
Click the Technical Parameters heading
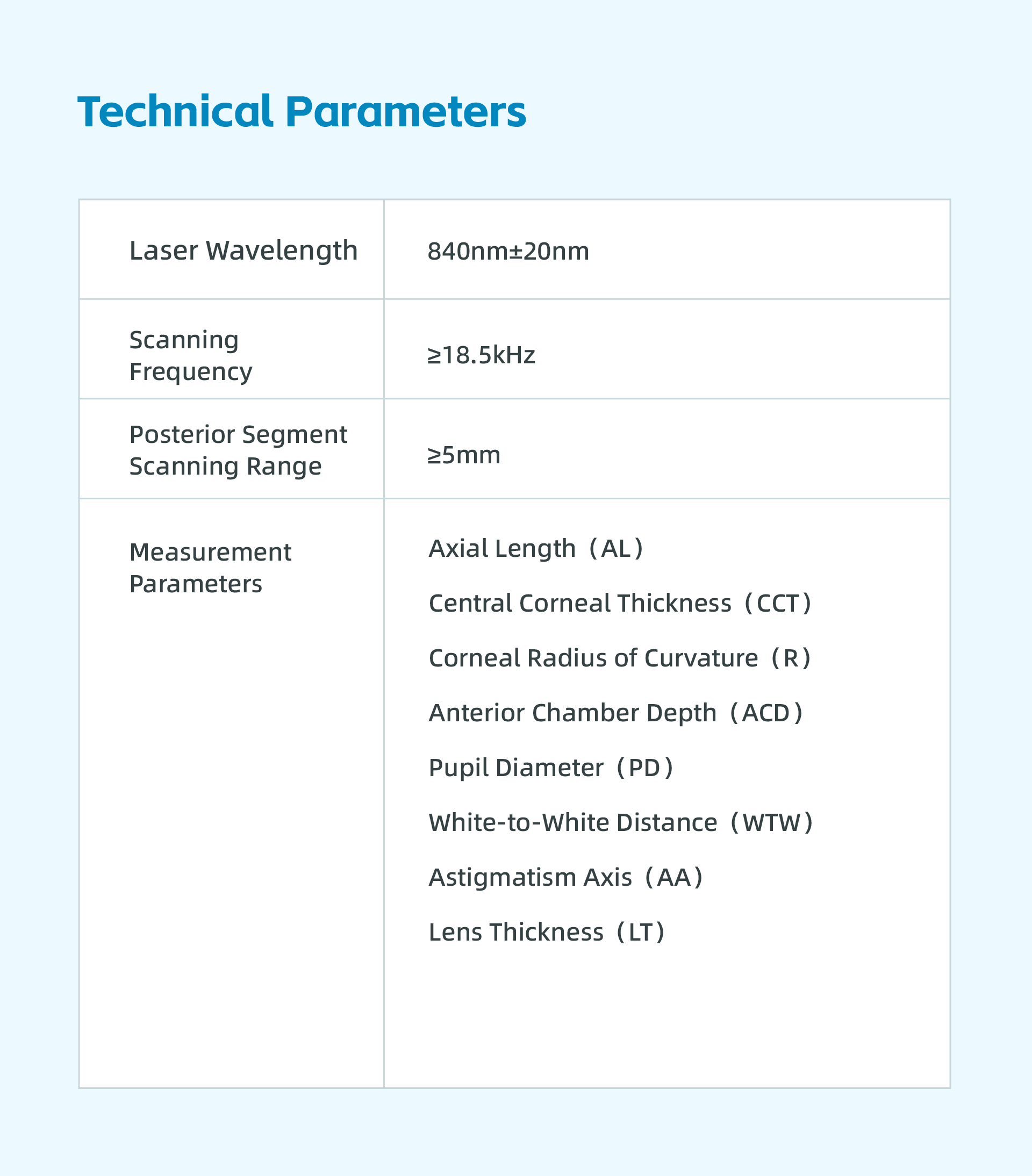[x=302, y=112]
